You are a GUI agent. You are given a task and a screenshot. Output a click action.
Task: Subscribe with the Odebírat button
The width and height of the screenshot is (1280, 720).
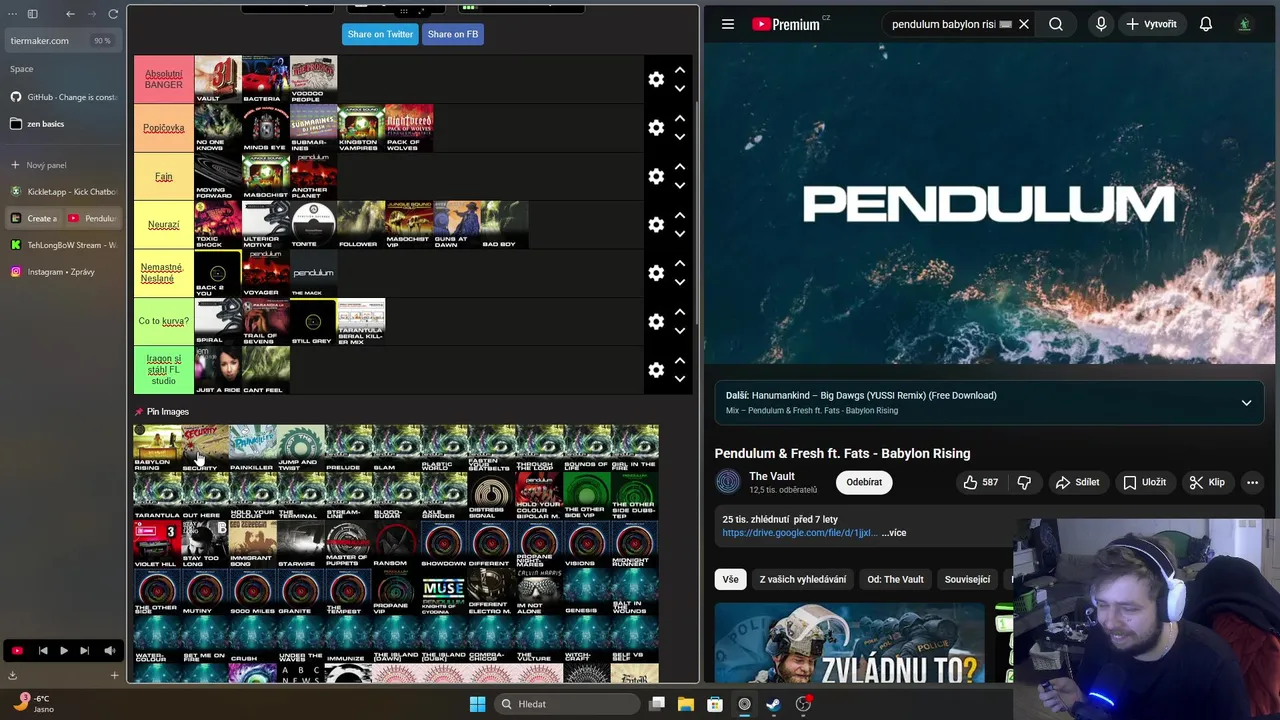pos(864,482)
